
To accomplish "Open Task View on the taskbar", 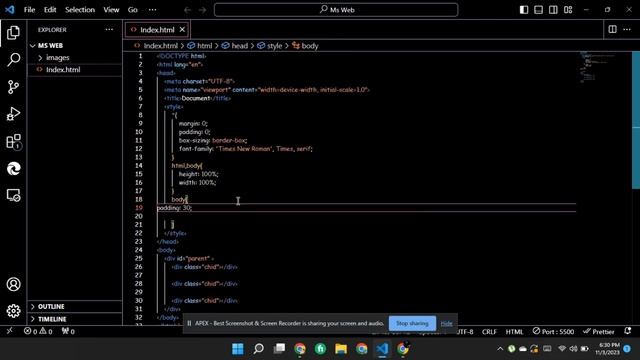I will (279, 349).
